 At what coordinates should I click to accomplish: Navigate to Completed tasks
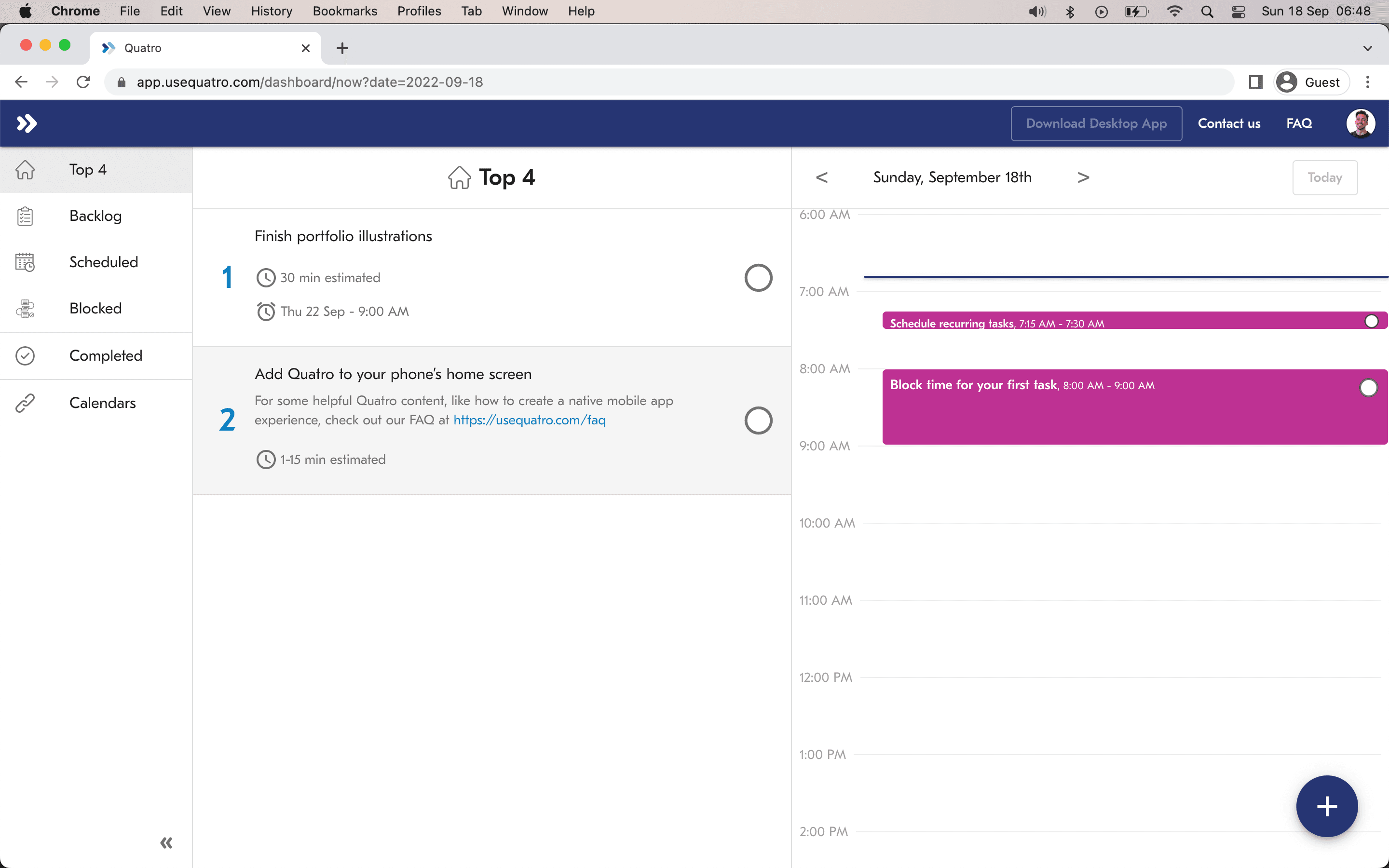(x=106, y=355)
